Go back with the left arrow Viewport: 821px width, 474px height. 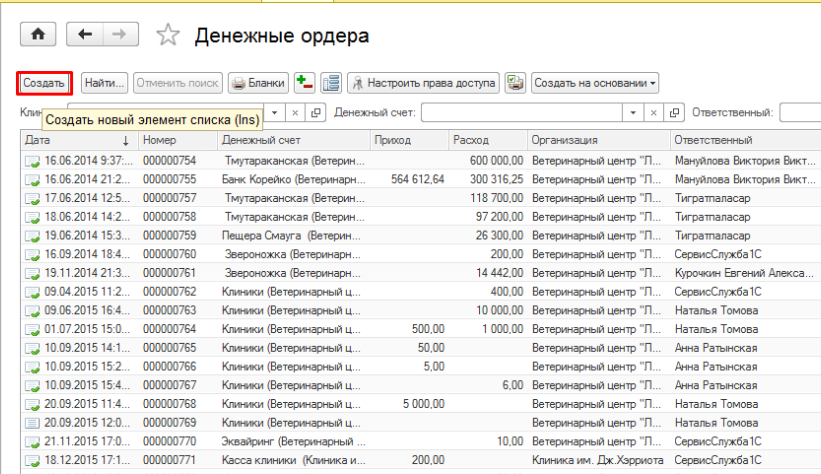(85, 35)
